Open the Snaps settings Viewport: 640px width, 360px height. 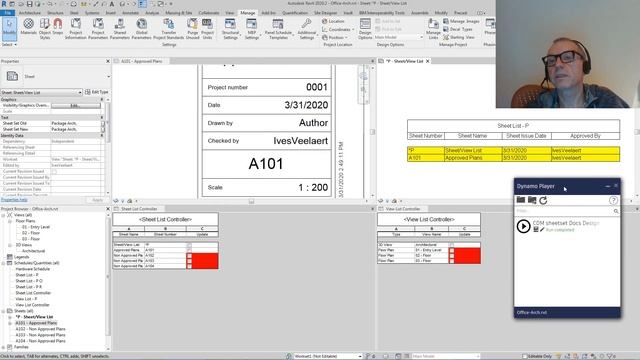point(58,28)
